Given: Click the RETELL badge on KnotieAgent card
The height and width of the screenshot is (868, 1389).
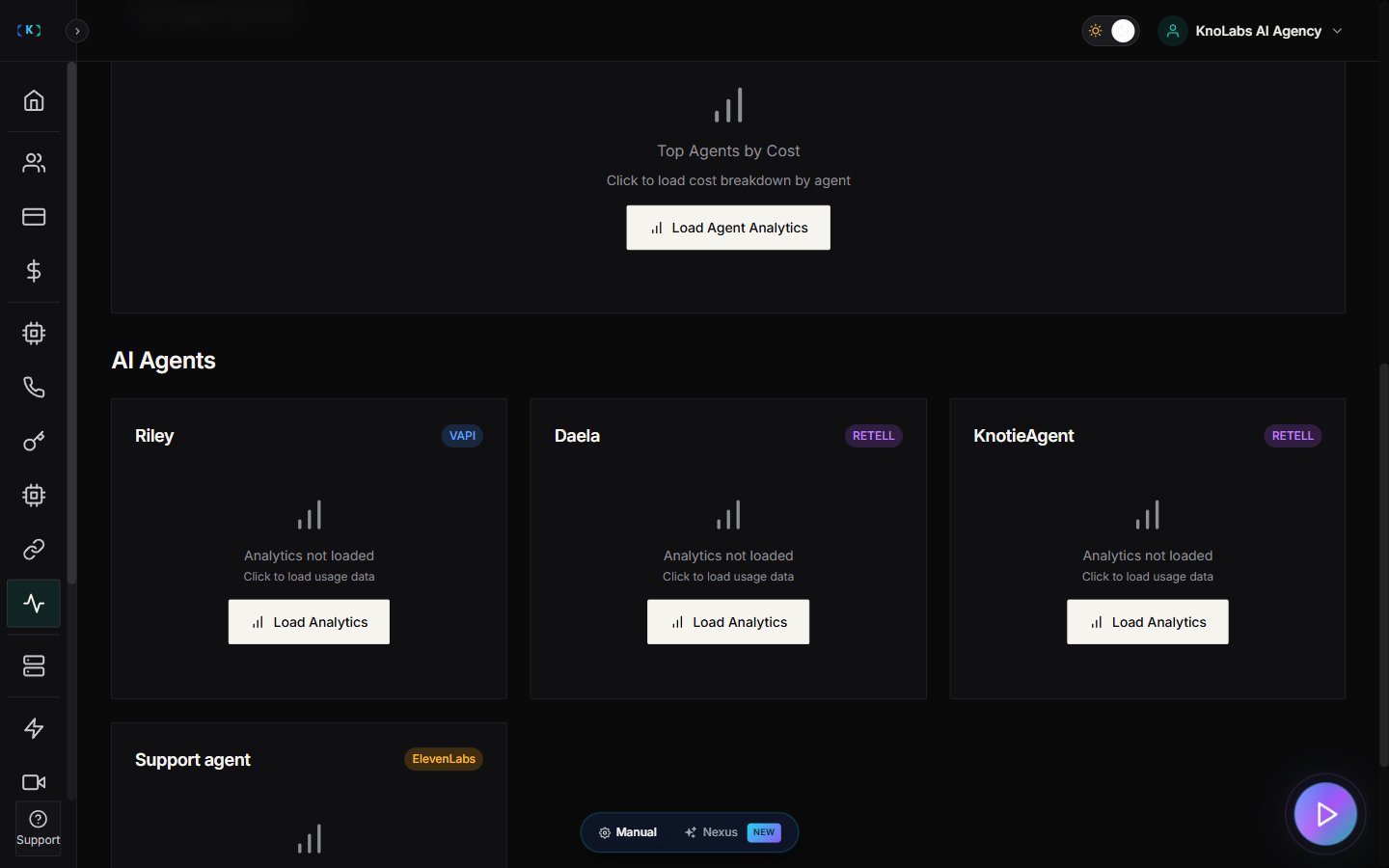Looking at the screenshot, I should tap(1293, 436).
